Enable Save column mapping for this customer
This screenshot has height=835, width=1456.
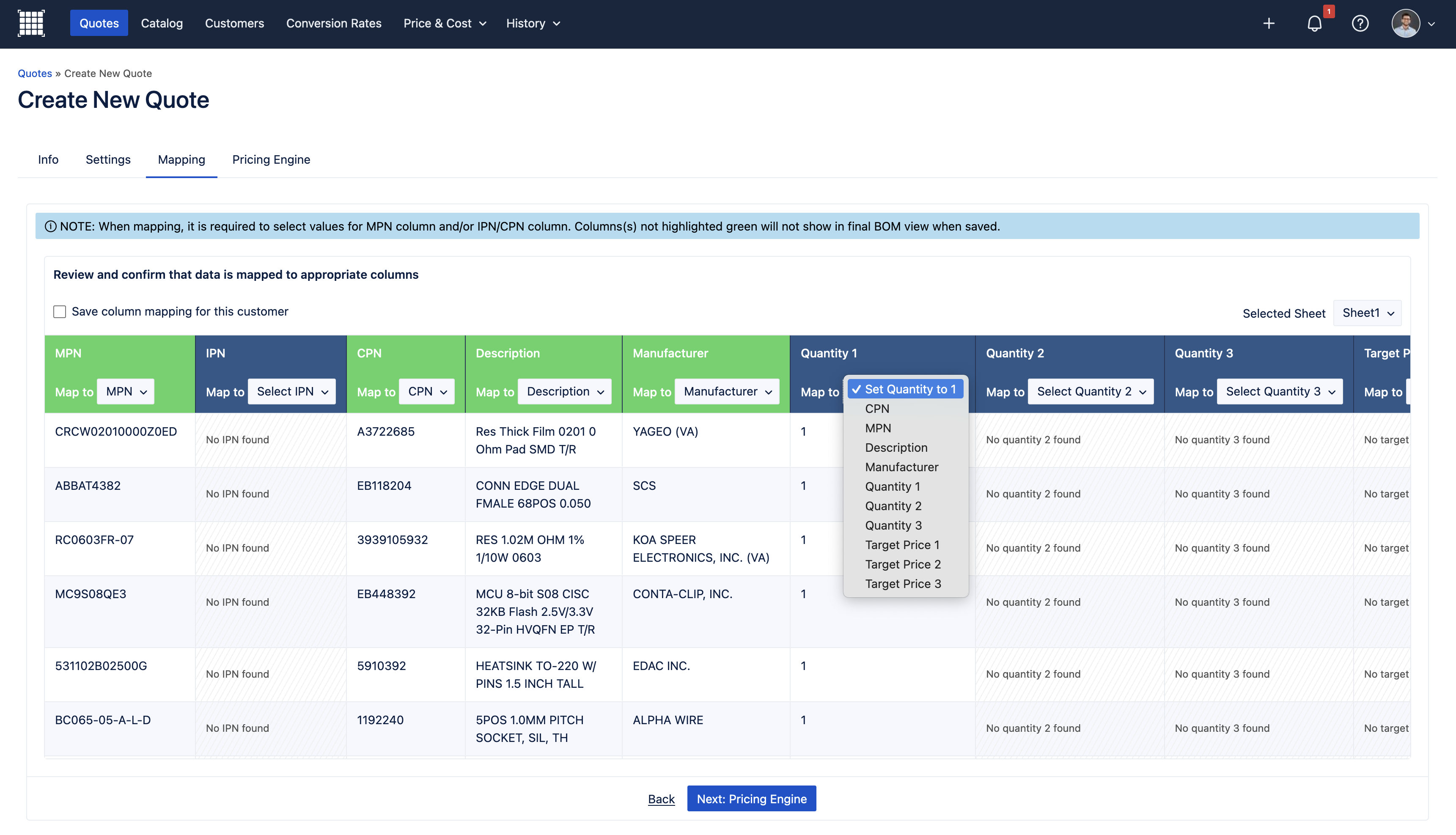(60, 311)
